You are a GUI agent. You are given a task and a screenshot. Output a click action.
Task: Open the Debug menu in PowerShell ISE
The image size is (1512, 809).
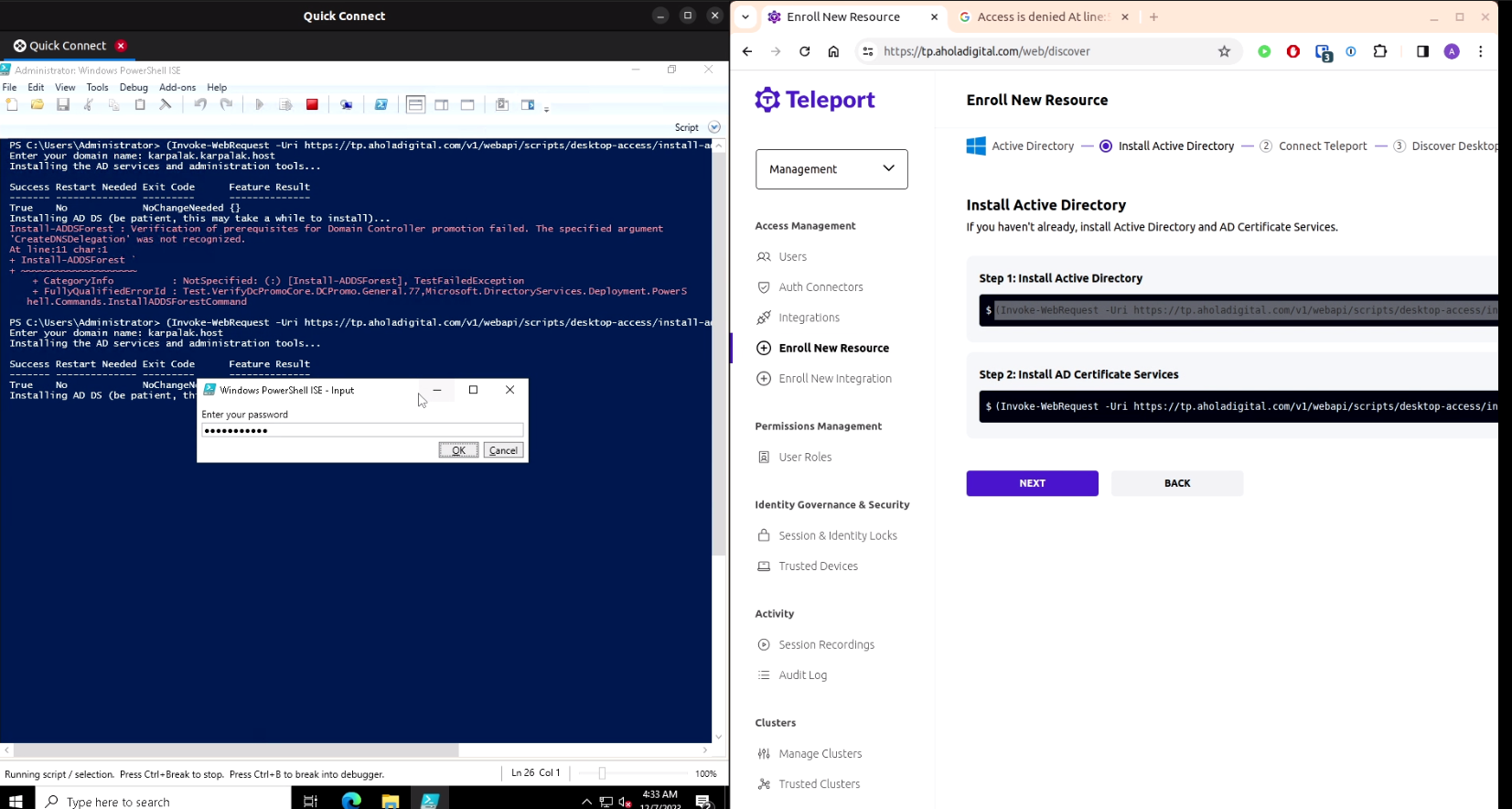pos(134,87)
